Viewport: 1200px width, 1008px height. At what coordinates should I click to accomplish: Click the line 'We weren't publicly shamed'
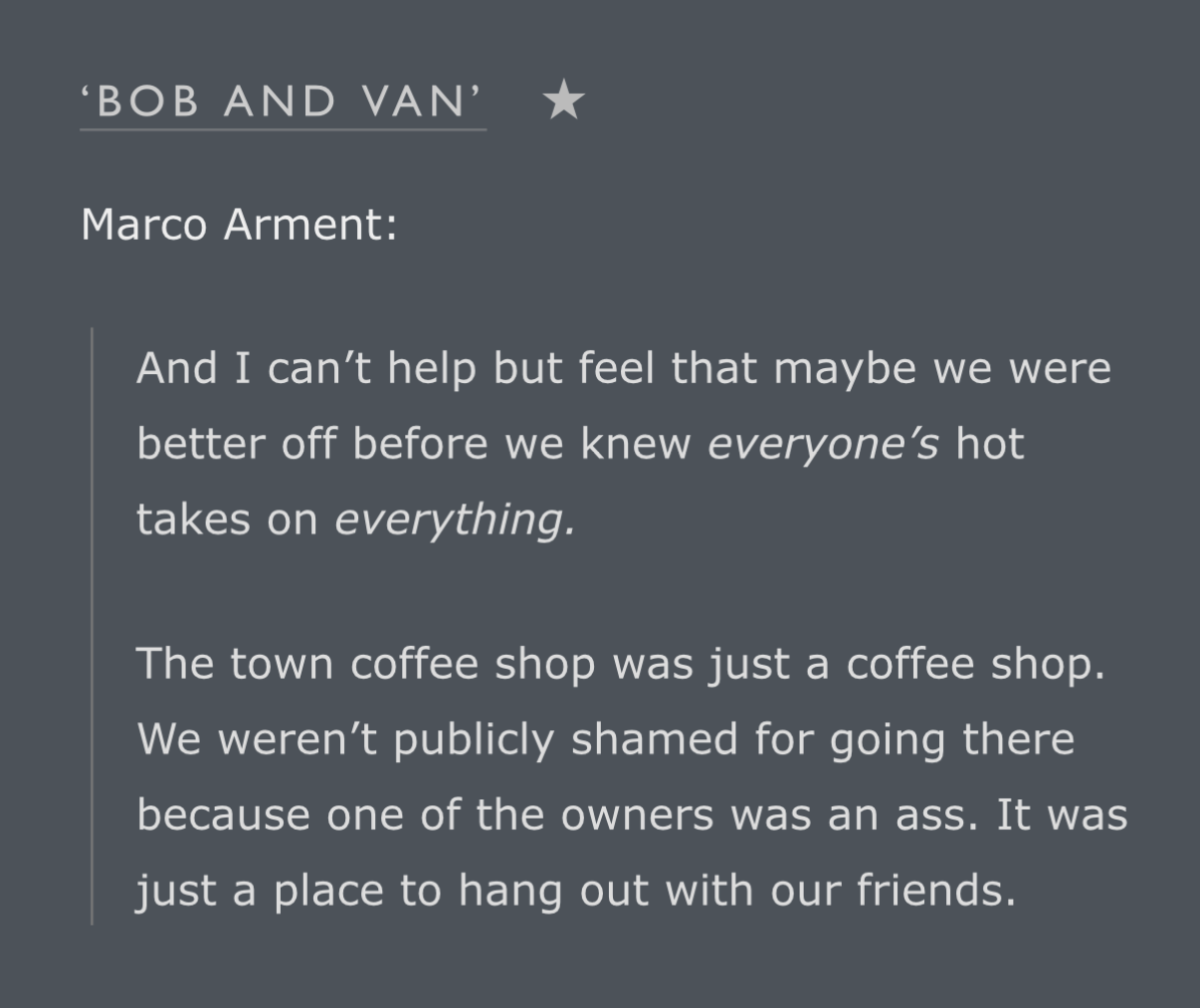coord(606,739)
